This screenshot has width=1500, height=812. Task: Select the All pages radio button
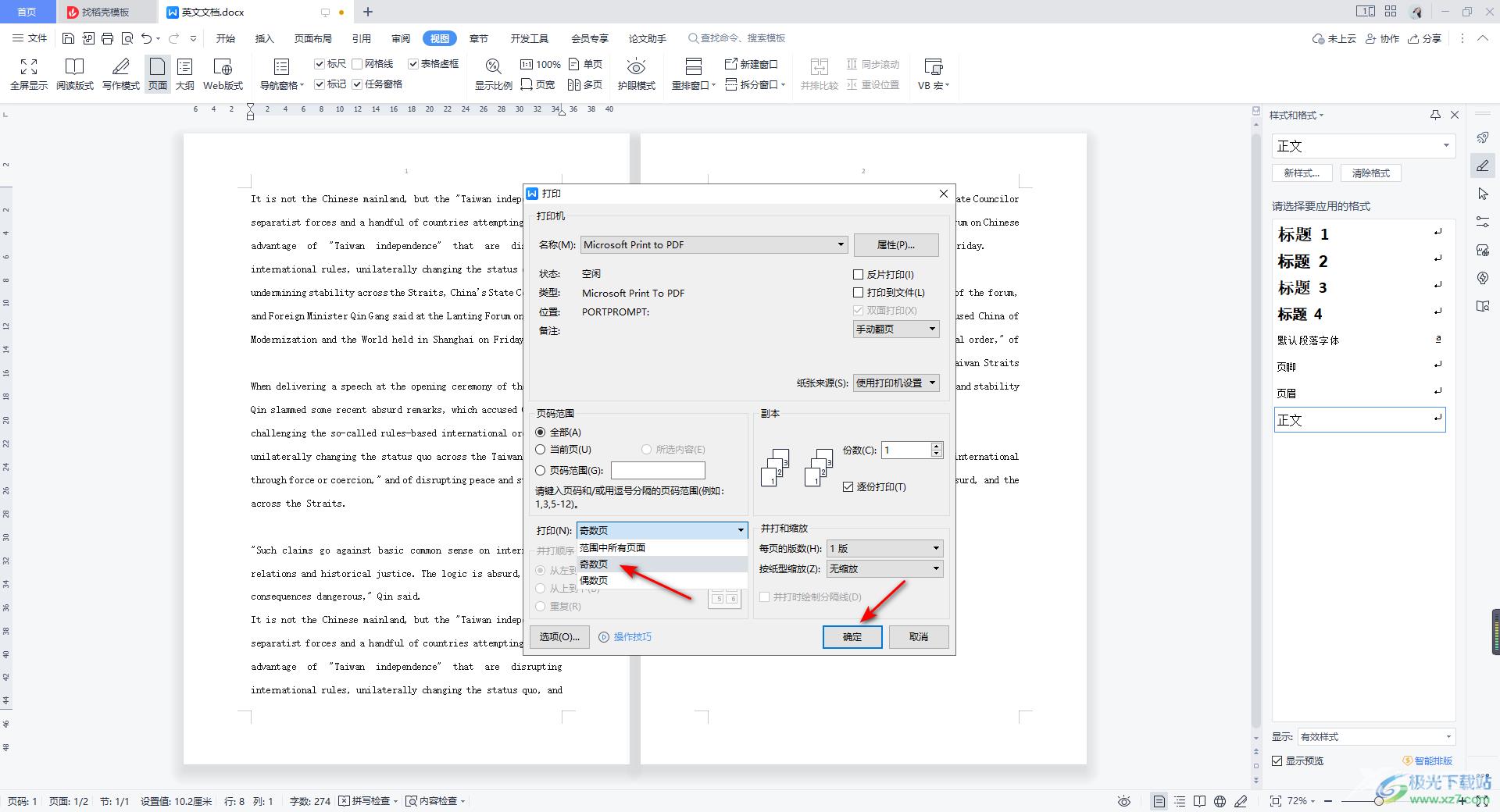(x=540, y=432)
